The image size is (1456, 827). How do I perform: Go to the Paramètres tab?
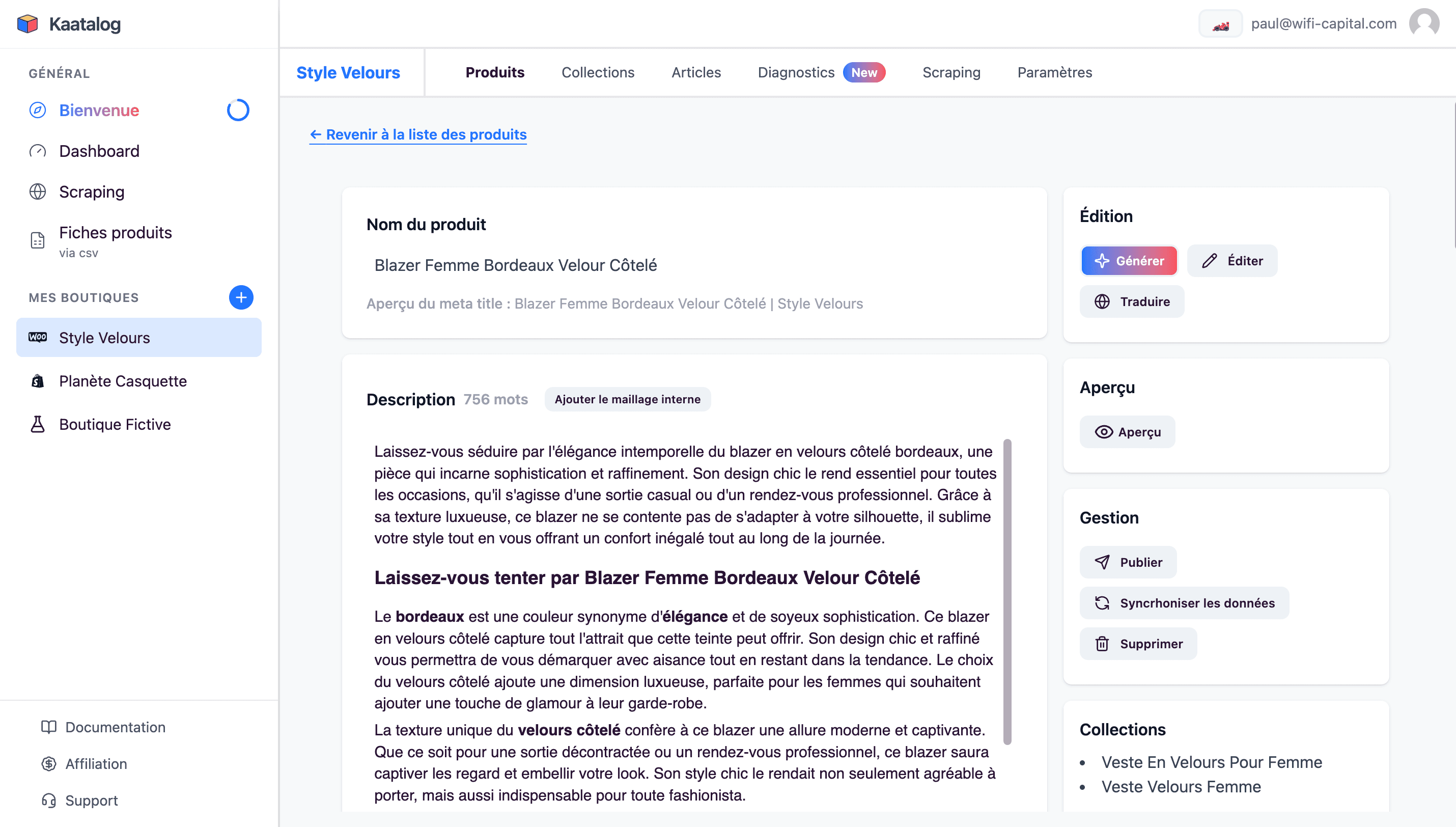pyautogui.click(x=1055, y=72)
